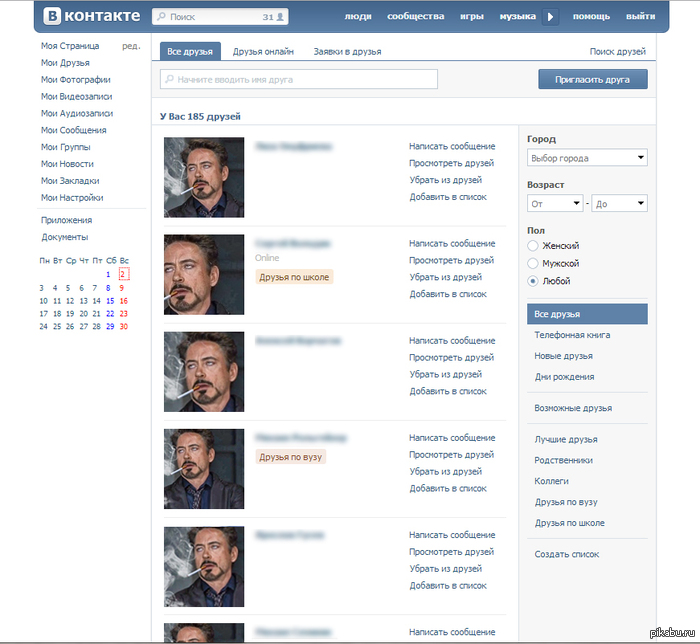The width and height of the screenshot is (700, 644).
Task: Select the Любой gender radio button
Action: point(533,281)
